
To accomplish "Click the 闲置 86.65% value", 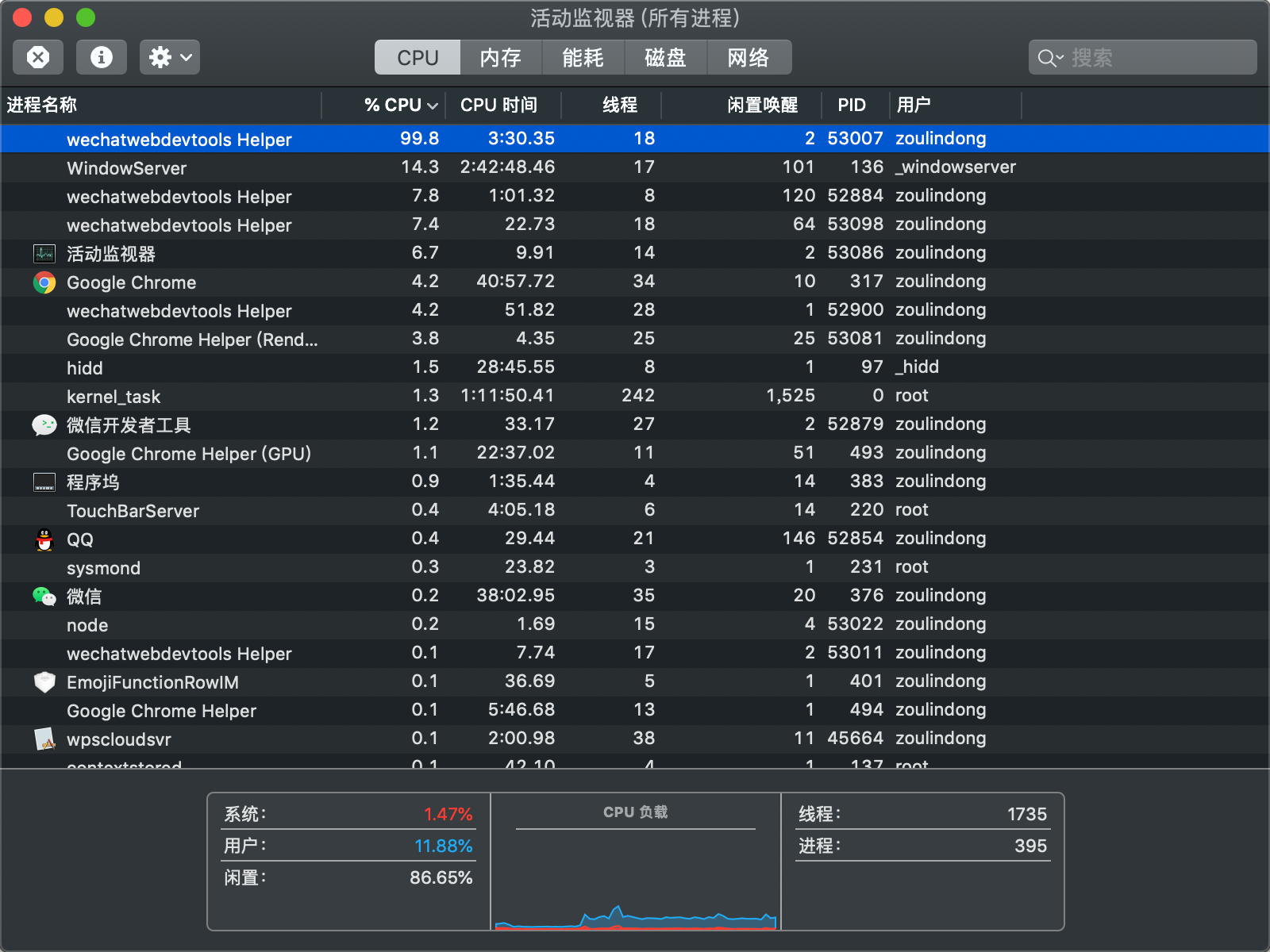I will point(441,877).
